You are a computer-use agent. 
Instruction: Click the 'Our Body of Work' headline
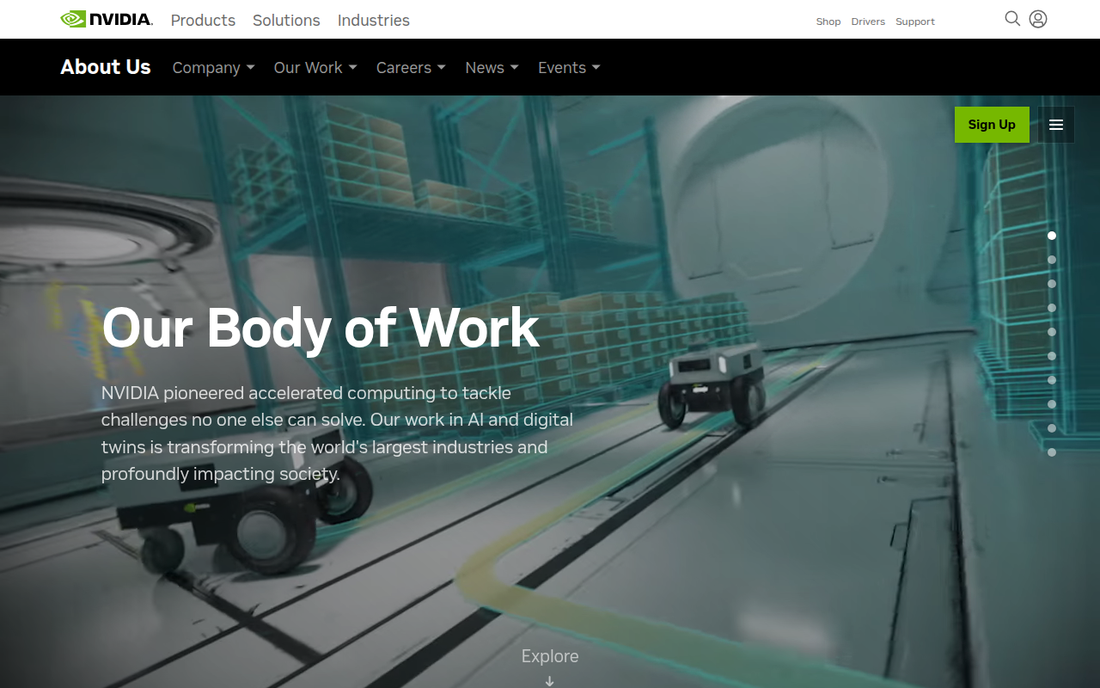tap(321, 328)
